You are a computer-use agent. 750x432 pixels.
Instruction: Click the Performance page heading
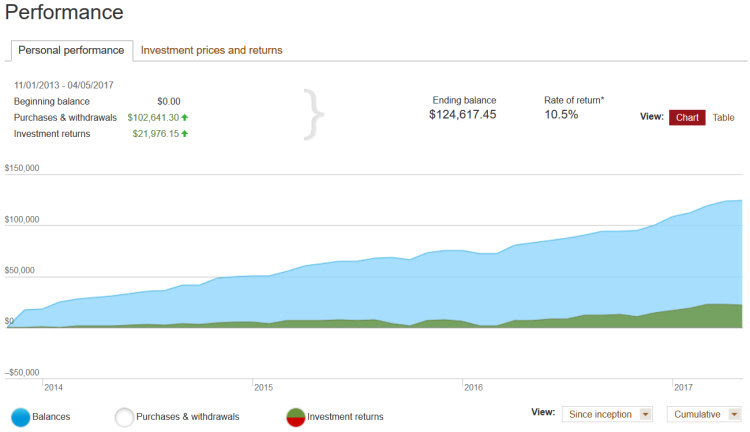64,12
